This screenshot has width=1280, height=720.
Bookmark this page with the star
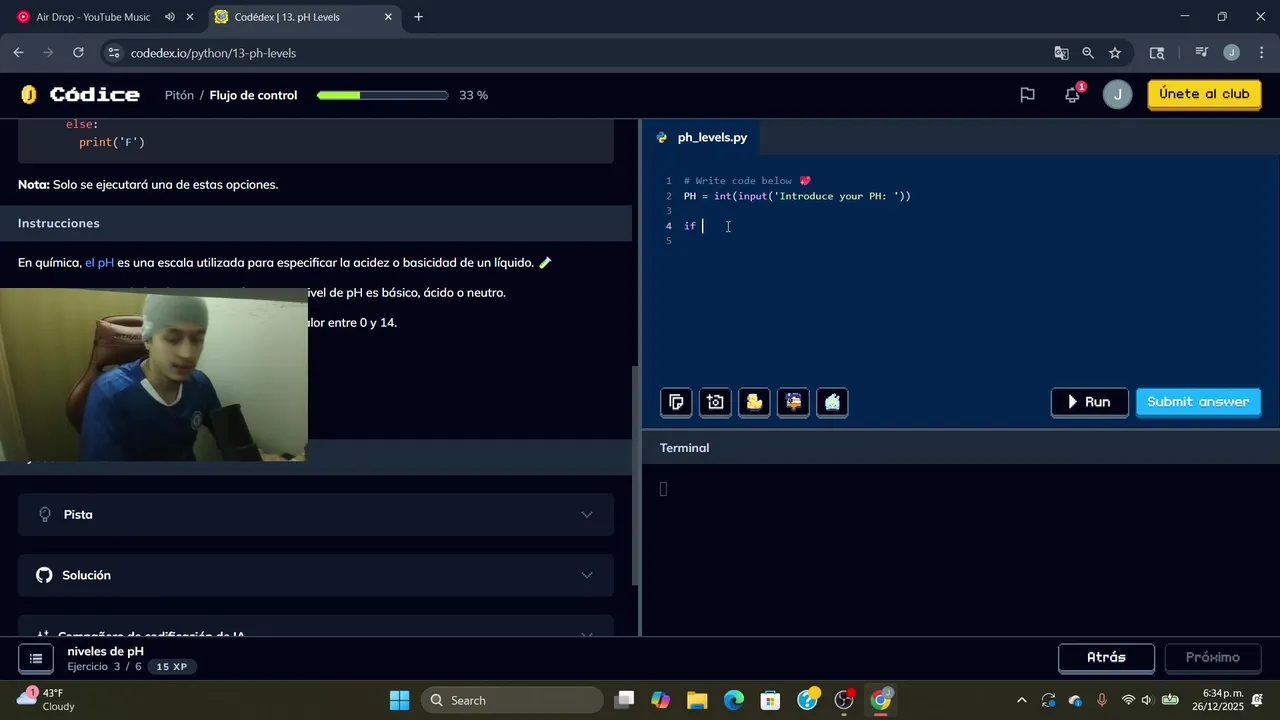[1115, 53]
